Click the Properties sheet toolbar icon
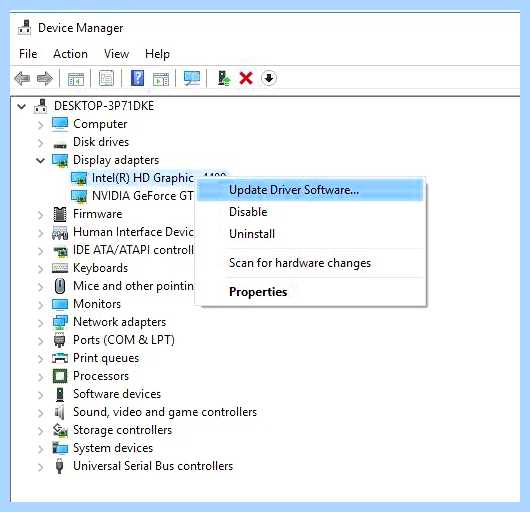530x512 pixels. click(x=106, y=78)
